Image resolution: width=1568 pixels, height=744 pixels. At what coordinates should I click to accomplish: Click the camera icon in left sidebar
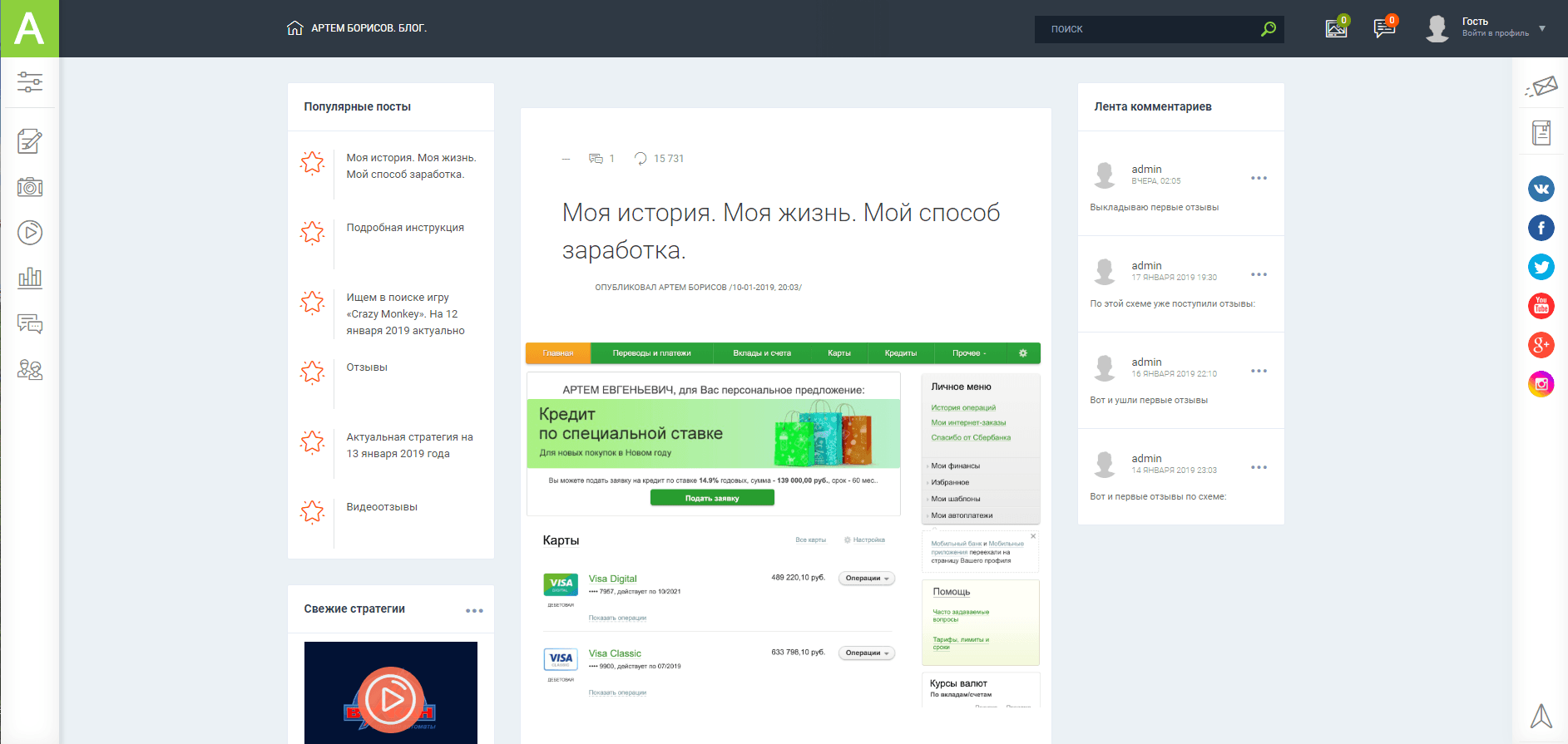[x=30, y=187]
